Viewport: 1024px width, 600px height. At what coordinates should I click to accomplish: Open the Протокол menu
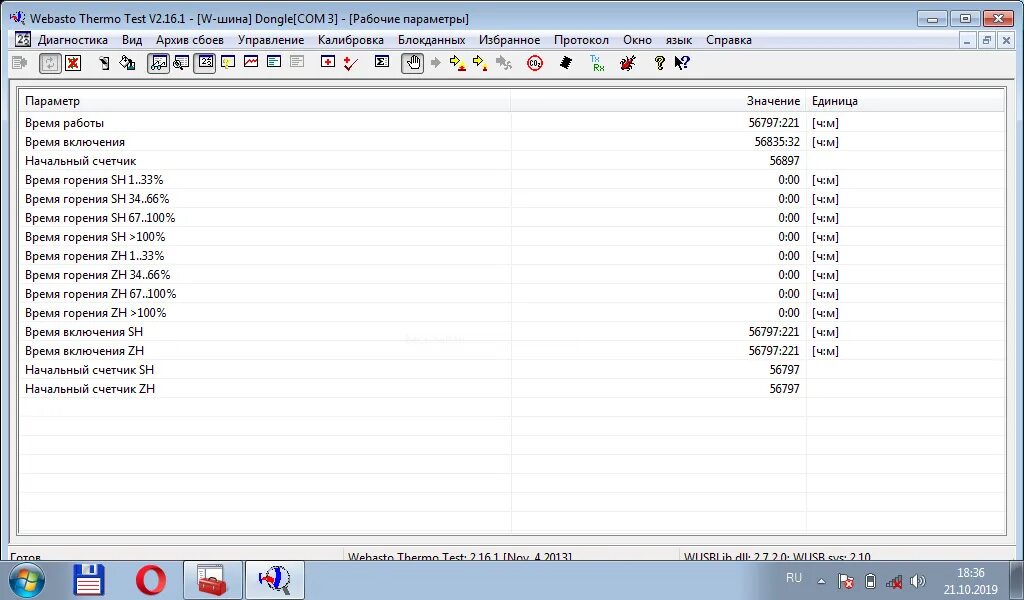coord(581,40)
